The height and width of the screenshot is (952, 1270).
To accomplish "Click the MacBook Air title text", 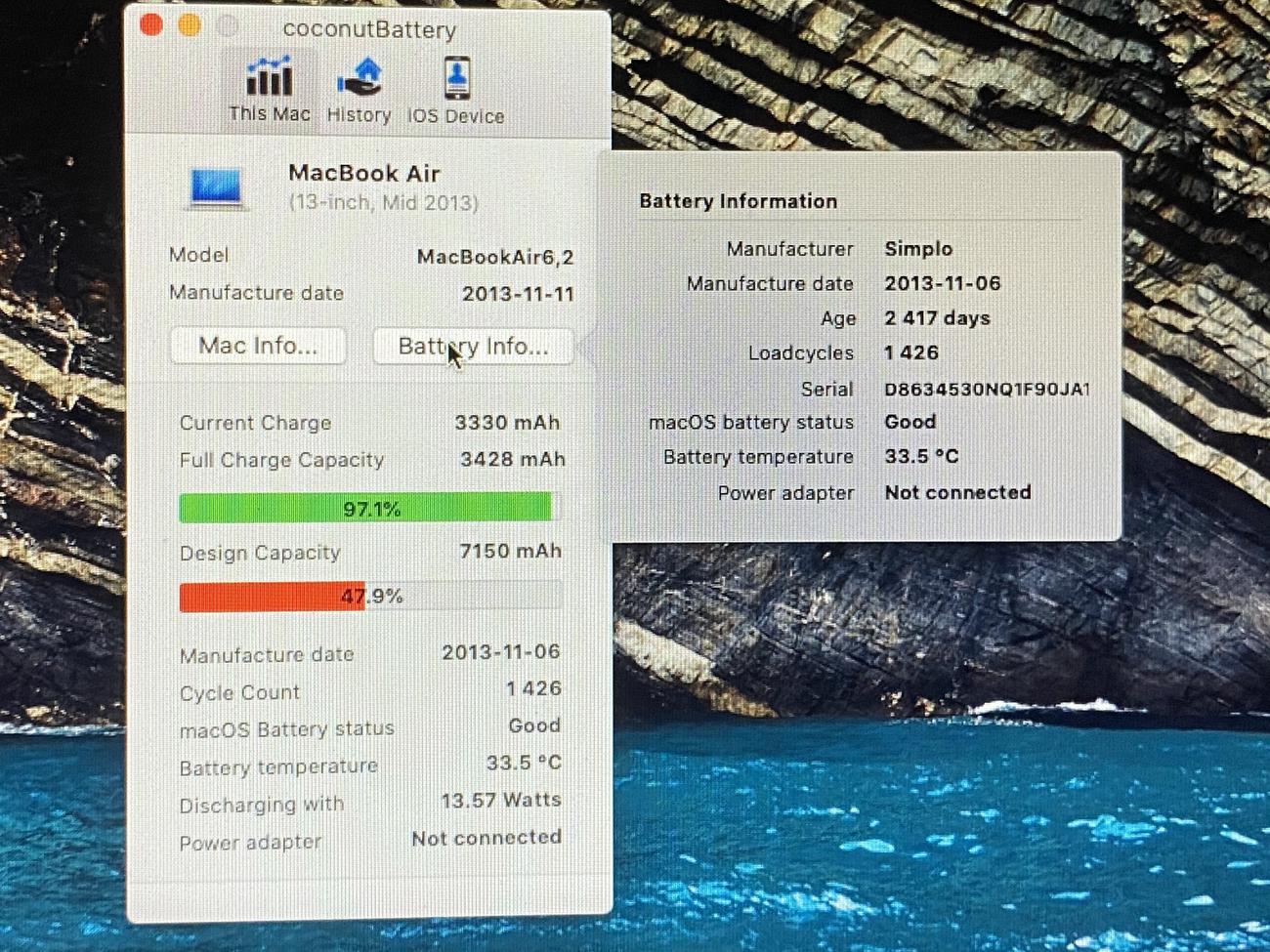I will pos(364,174).
